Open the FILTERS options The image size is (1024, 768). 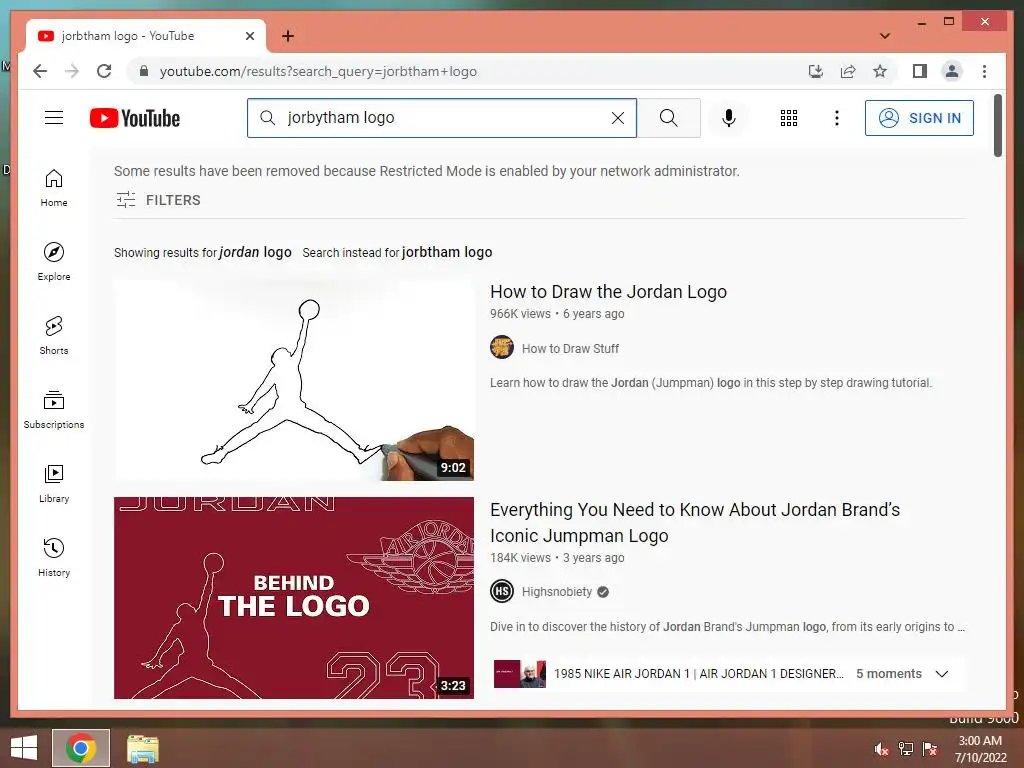click(x=158, y=200)
